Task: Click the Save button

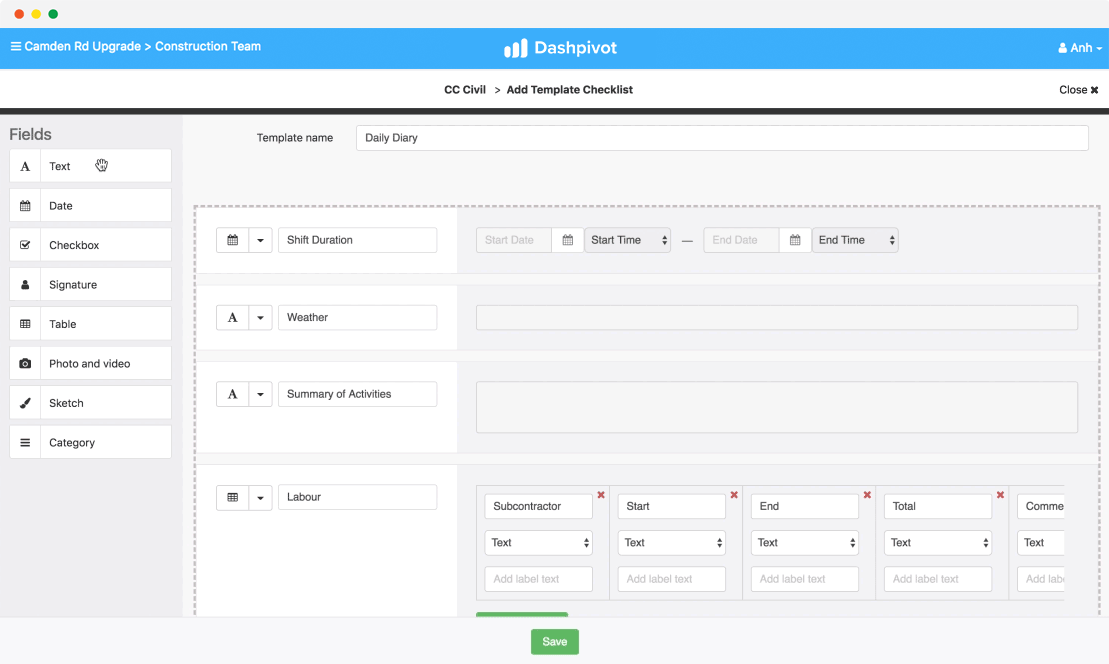Action: pyautogui.click(x=554, y=641)
